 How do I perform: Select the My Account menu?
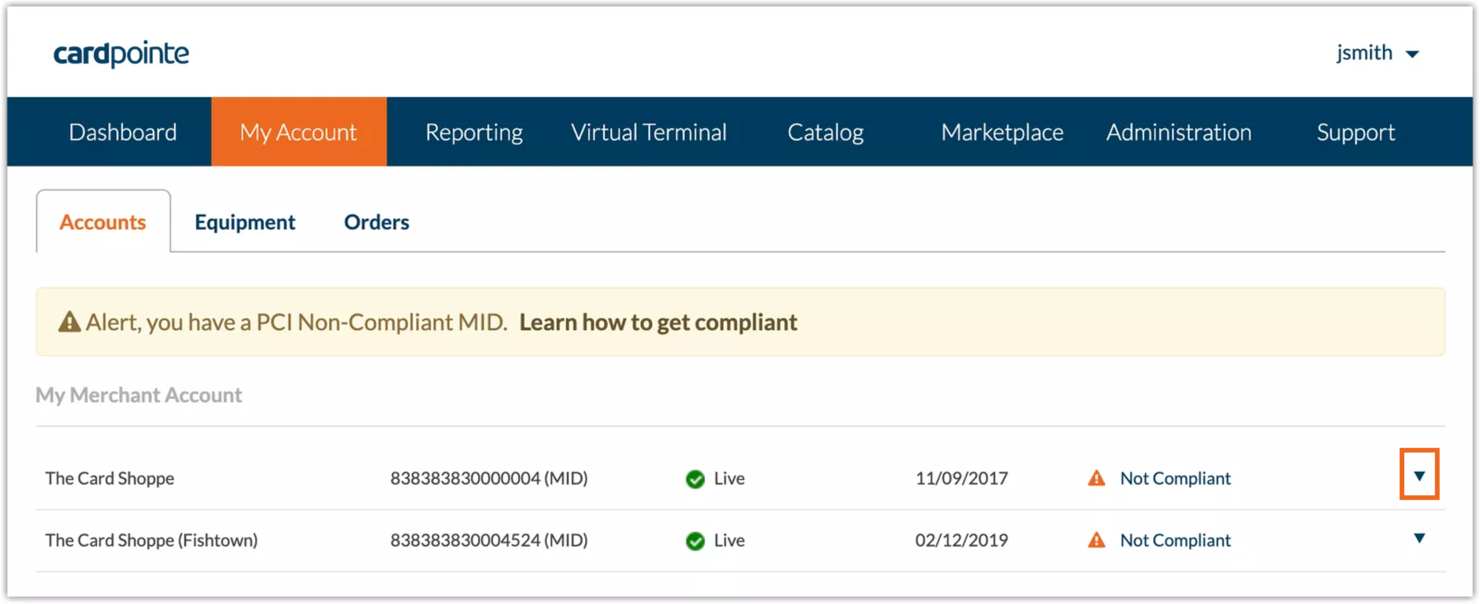click(x=298, y=132)
